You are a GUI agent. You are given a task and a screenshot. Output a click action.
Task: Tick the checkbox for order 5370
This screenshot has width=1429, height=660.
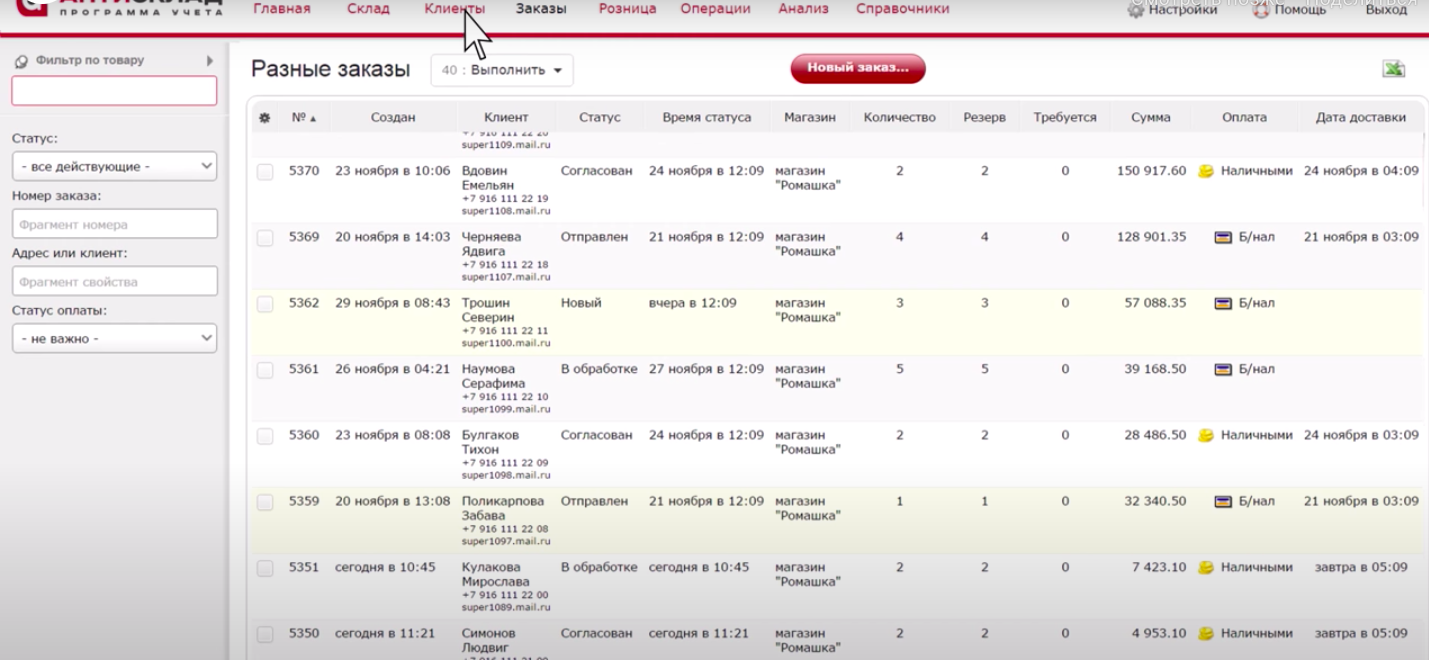click(x=265, y=172)
